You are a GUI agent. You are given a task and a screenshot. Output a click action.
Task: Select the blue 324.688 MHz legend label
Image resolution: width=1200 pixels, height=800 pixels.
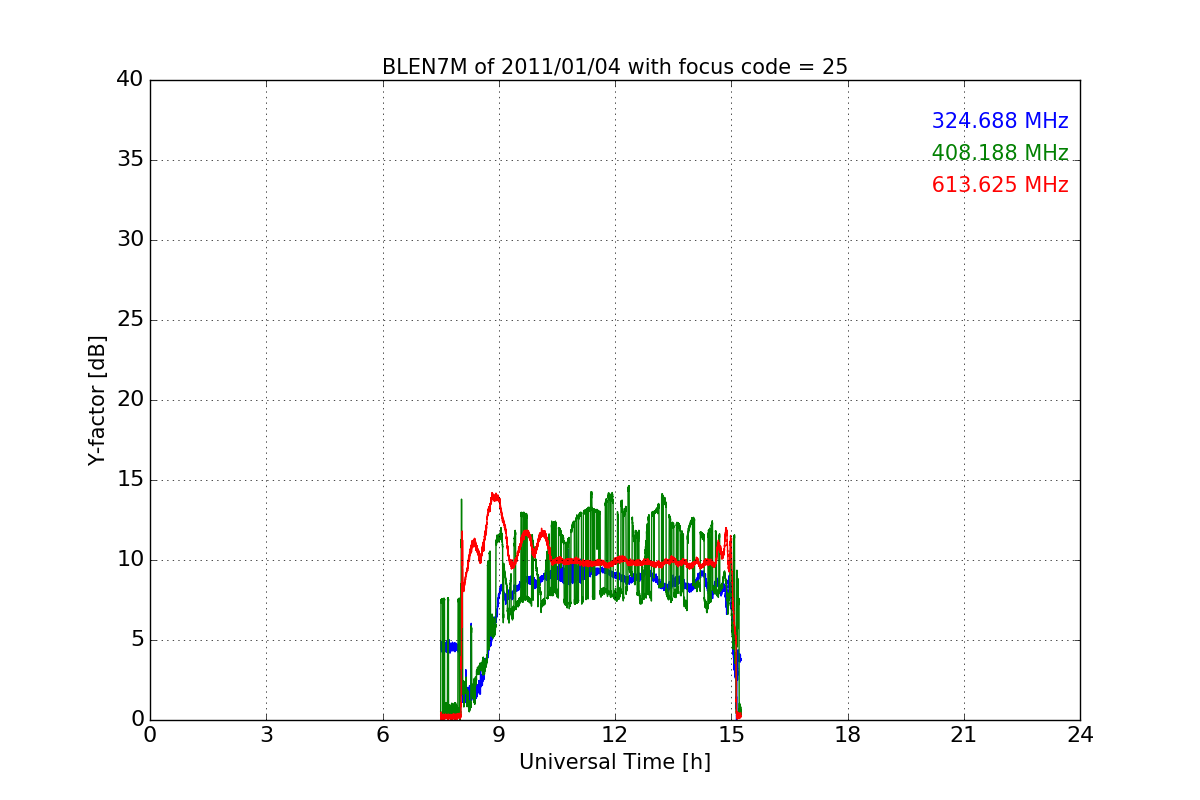tap(1000, 121)
